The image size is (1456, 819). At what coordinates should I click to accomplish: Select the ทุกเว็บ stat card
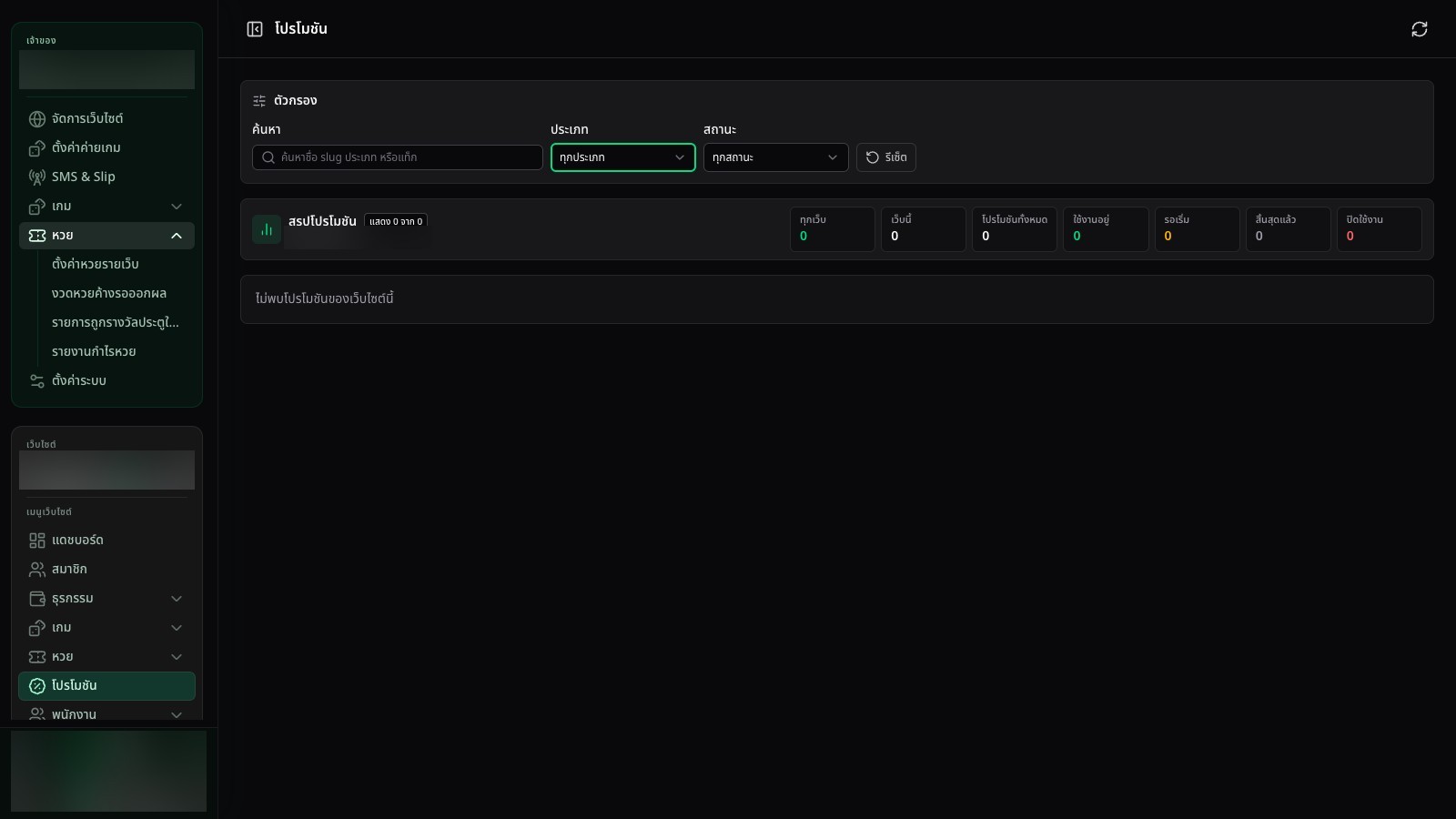click(x=833, y=229)
